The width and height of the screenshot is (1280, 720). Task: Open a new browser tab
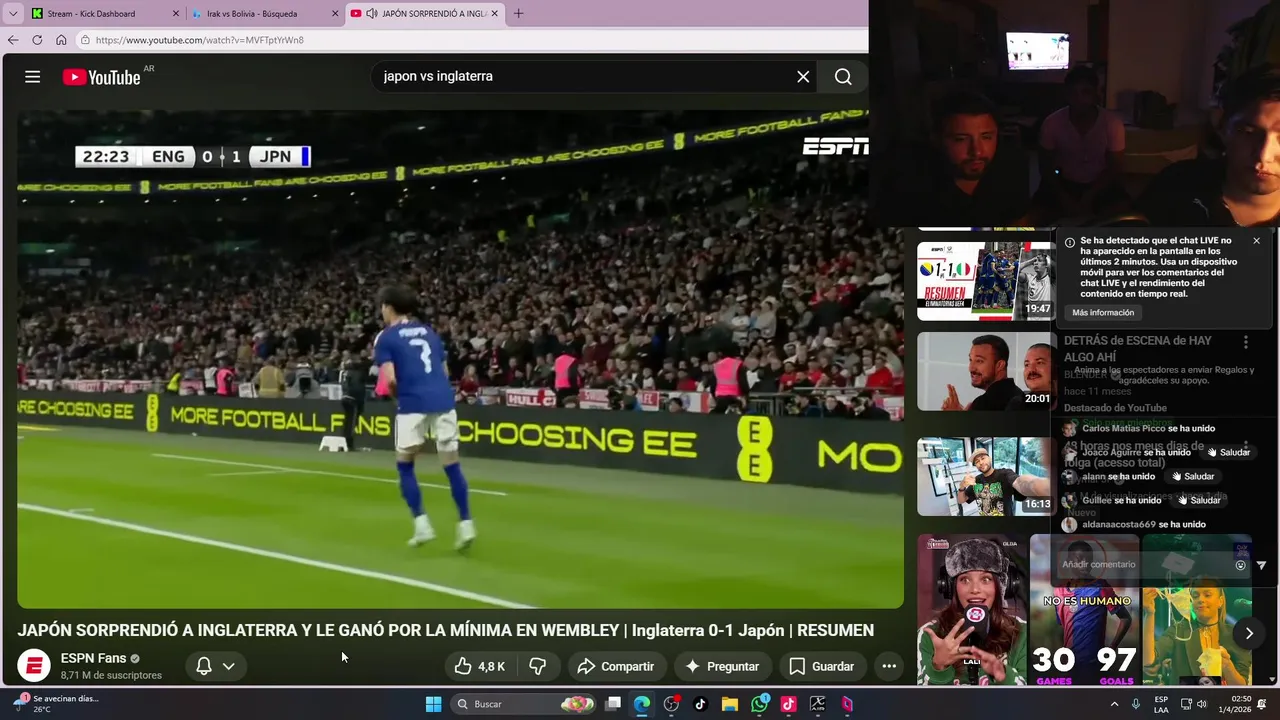click(x=518, y=14)
